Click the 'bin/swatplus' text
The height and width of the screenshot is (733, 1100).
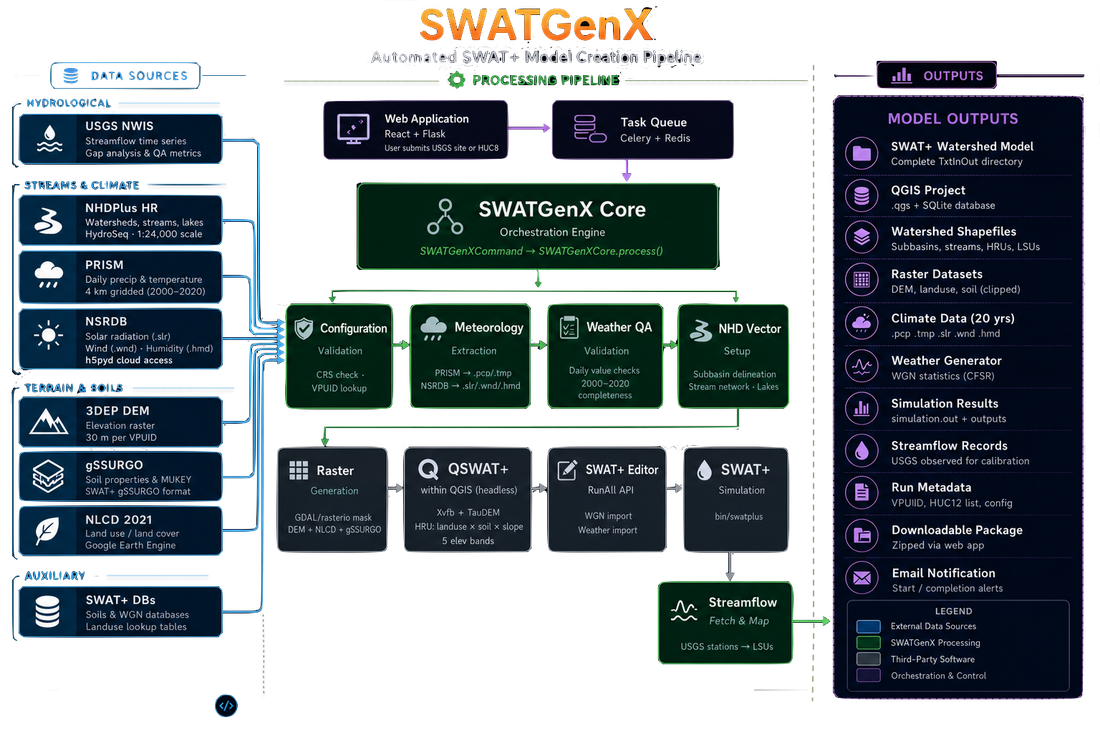pyautogui.click(x=739, y=516)
